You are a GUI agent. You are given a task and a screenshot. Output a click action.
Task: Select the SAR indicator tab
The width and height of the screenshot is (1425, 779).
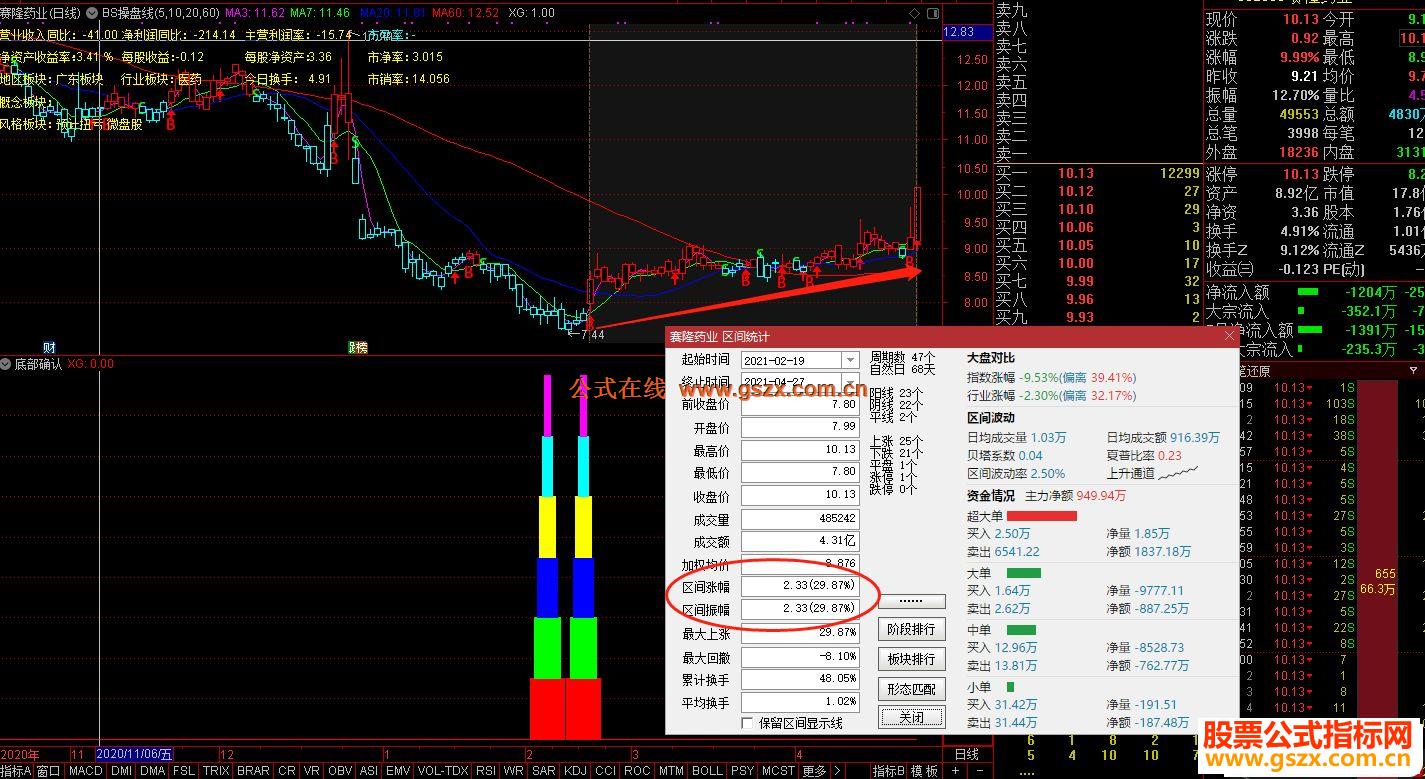(x=543, y=771)
